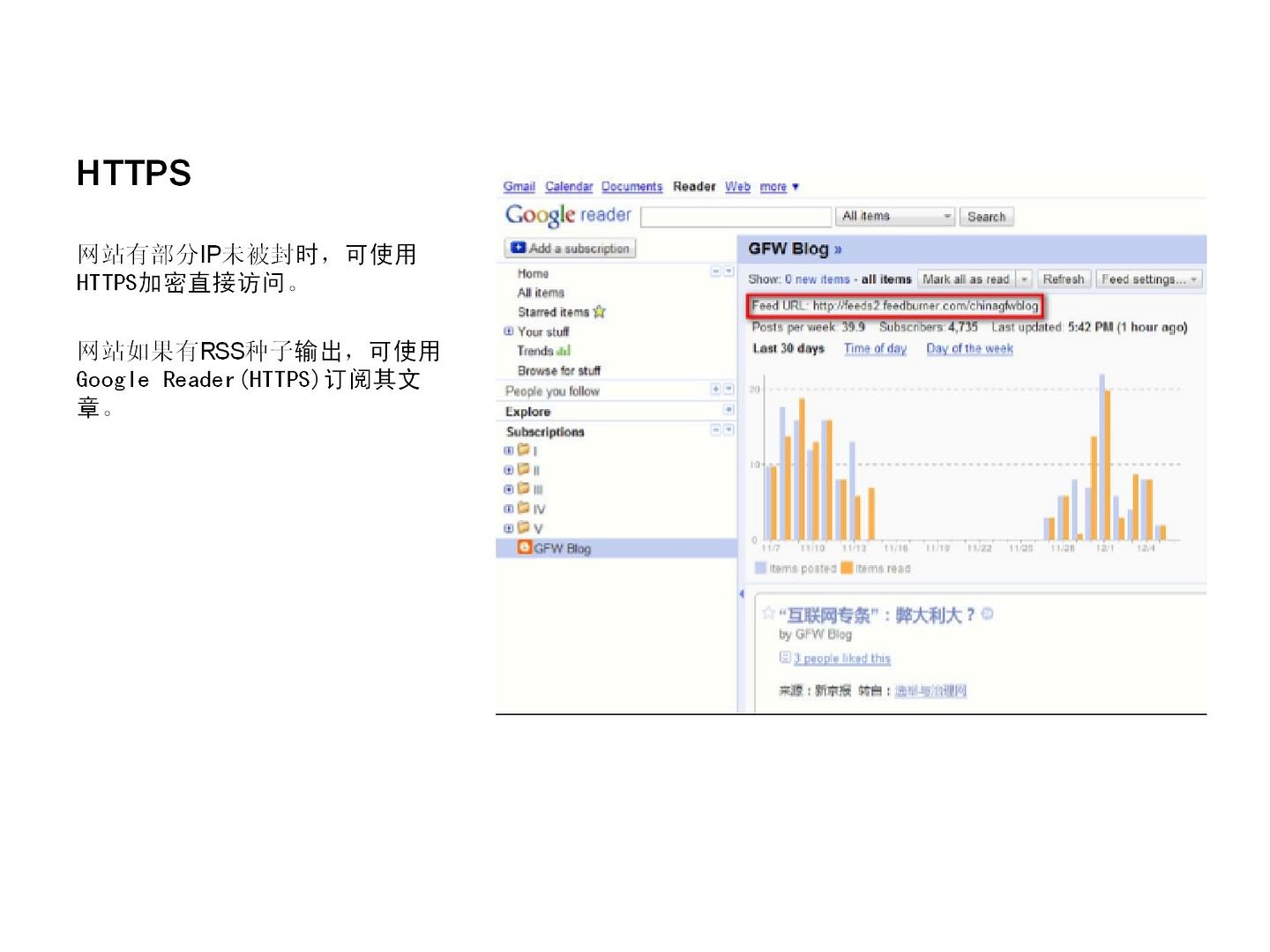Click the Feed URL text
The width and height of the screenshot is (1270, 952).
point(895,306)
